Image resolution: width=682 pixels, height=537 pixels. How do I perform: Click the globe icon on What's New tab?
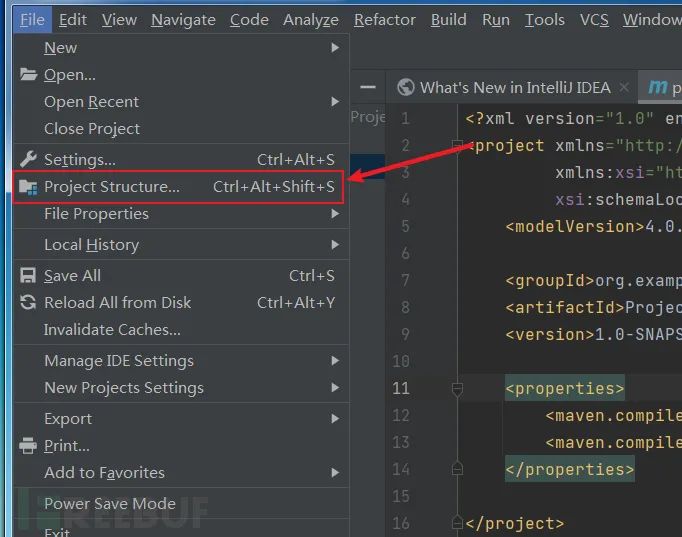click(406, 87)
